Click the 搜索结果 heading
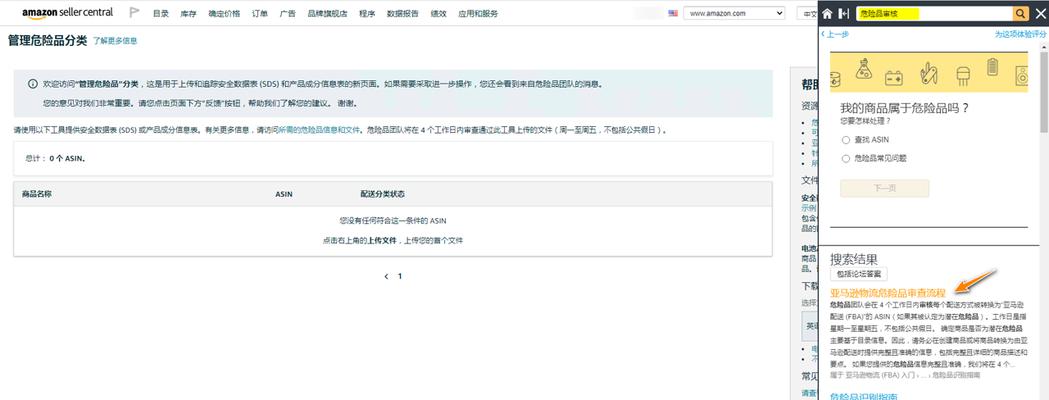This screenshot has width=1049, height=400. (854, 259)
